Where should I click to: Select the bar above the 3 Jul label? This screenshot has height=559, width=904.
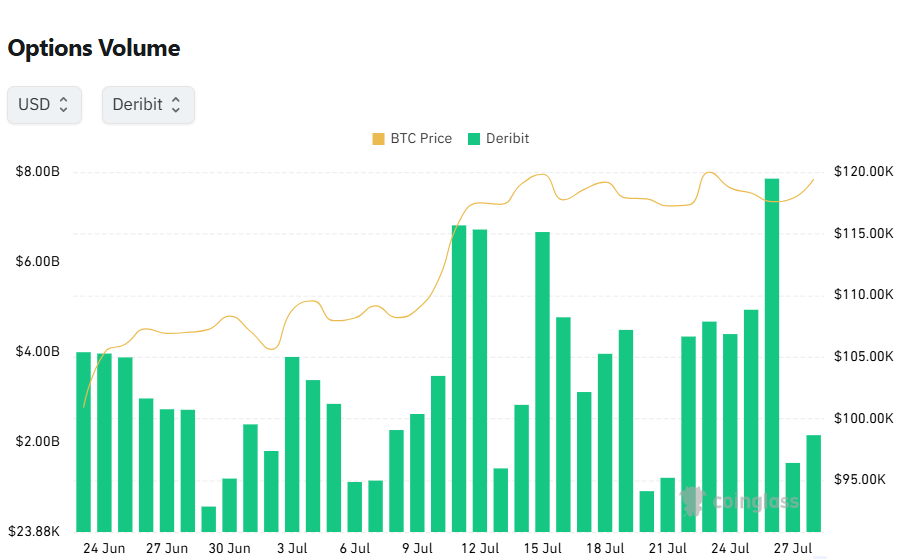(x=292, y=444)
